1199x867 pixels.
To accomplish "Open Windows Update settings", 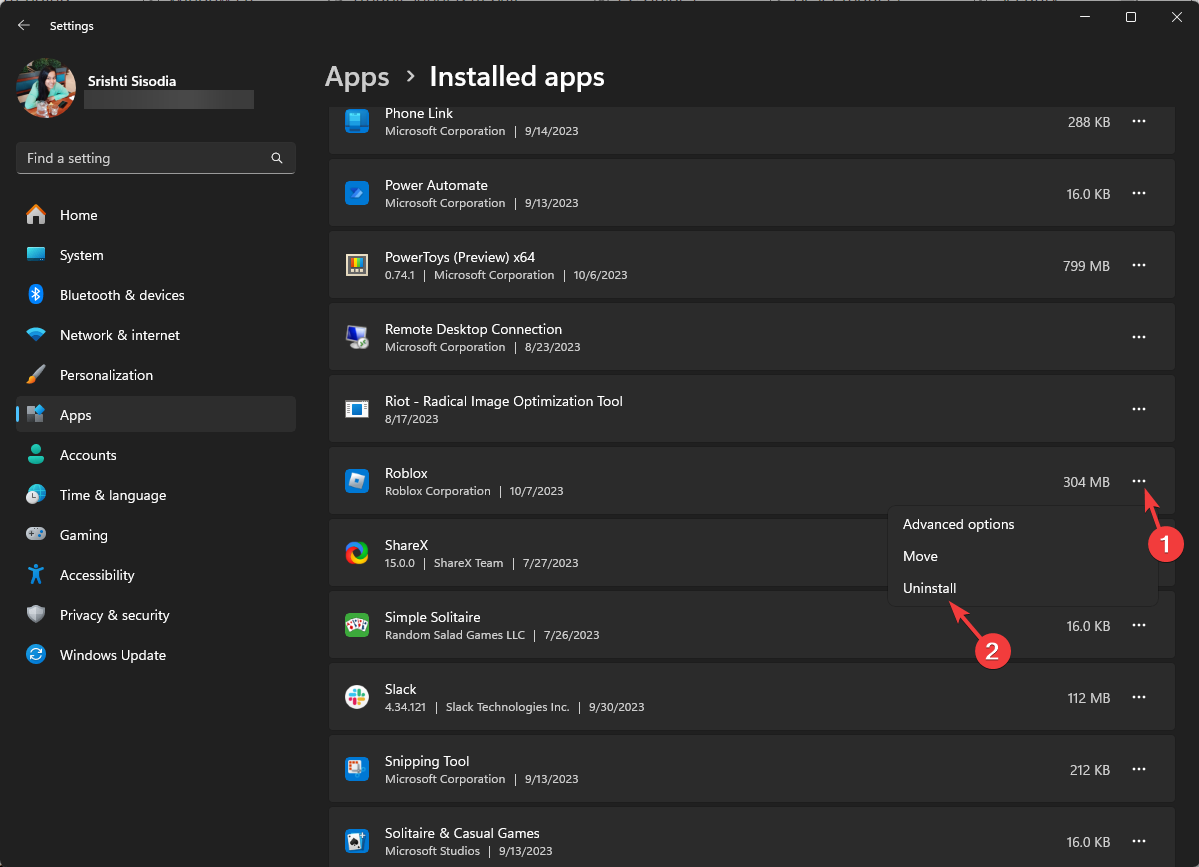I will [x=113, y=654].
